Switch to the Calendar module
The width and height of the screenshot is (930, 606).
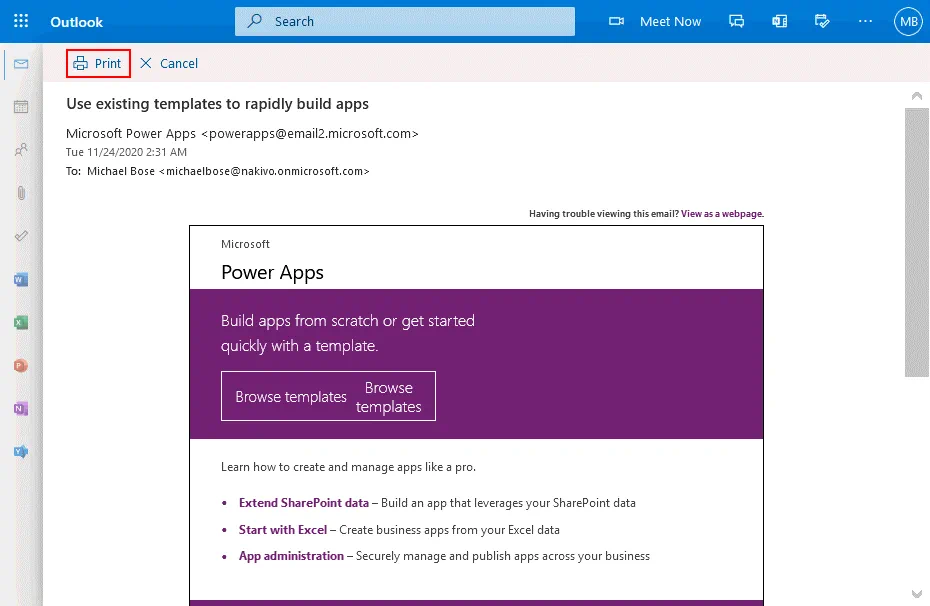coord(21,107)
